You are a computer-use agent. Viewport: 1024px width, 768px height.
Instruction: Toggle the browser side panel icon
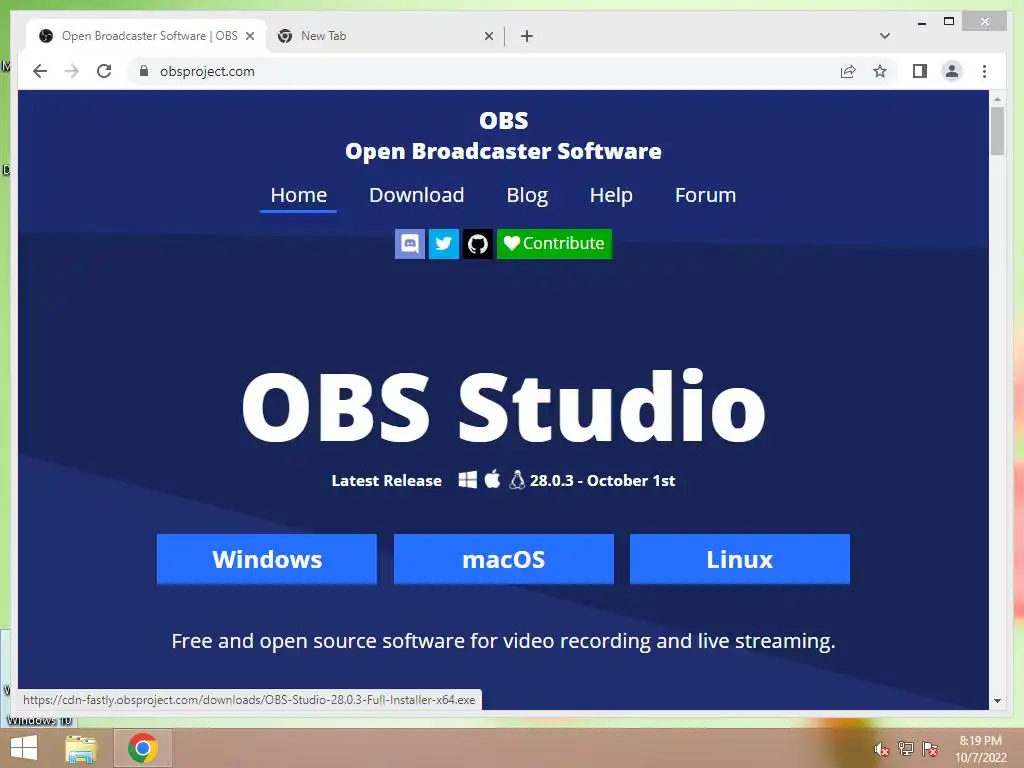pyautogui.click(x=920, y=71)
